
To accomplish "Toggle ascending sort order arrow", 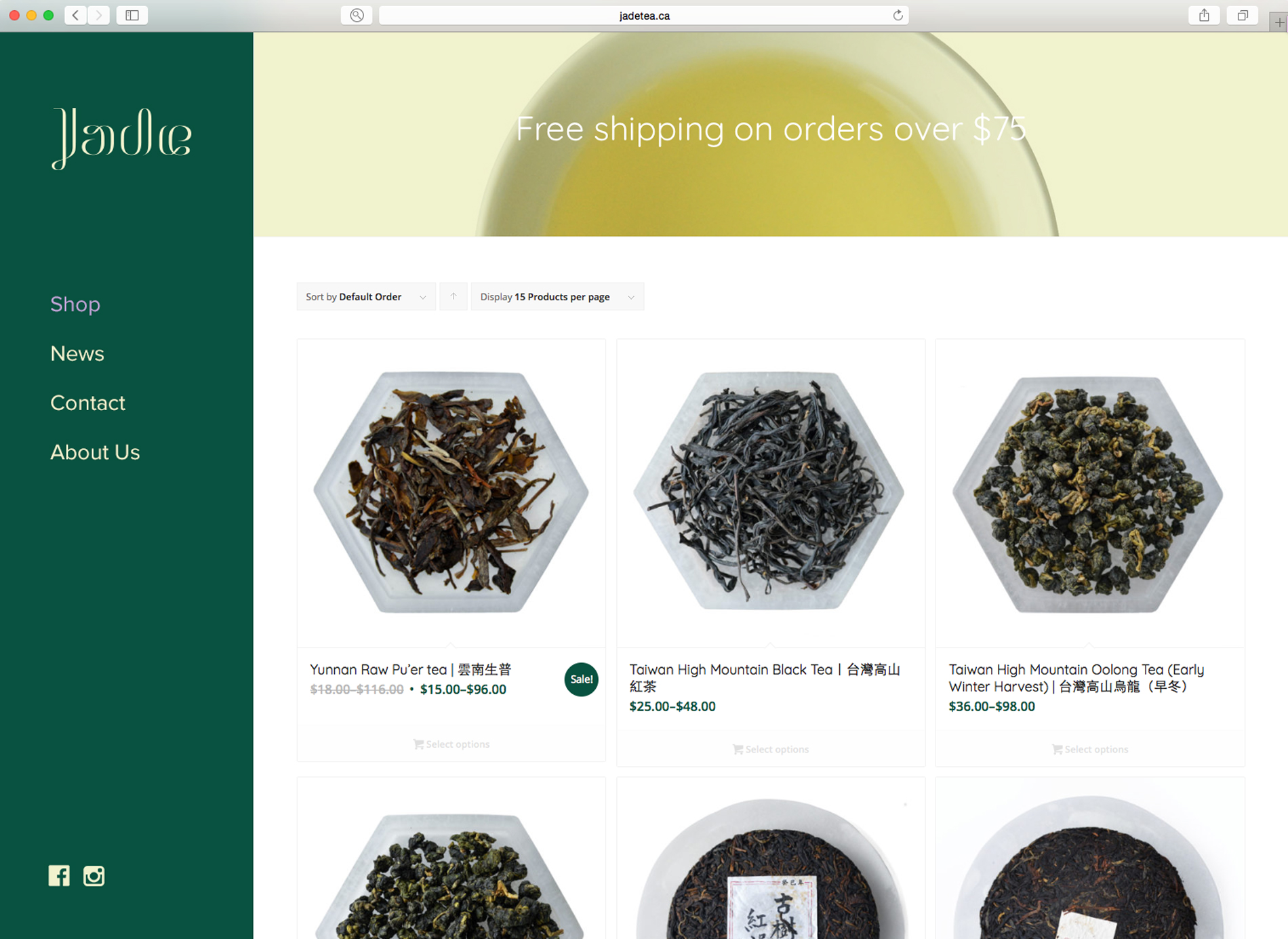I will (x=454, y=297).
